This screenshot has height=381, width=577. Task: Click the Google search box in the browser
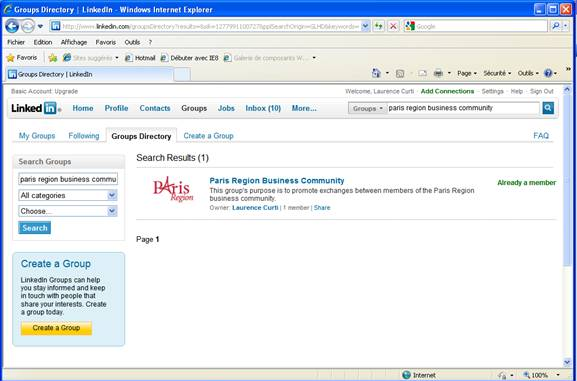point(480,26)
